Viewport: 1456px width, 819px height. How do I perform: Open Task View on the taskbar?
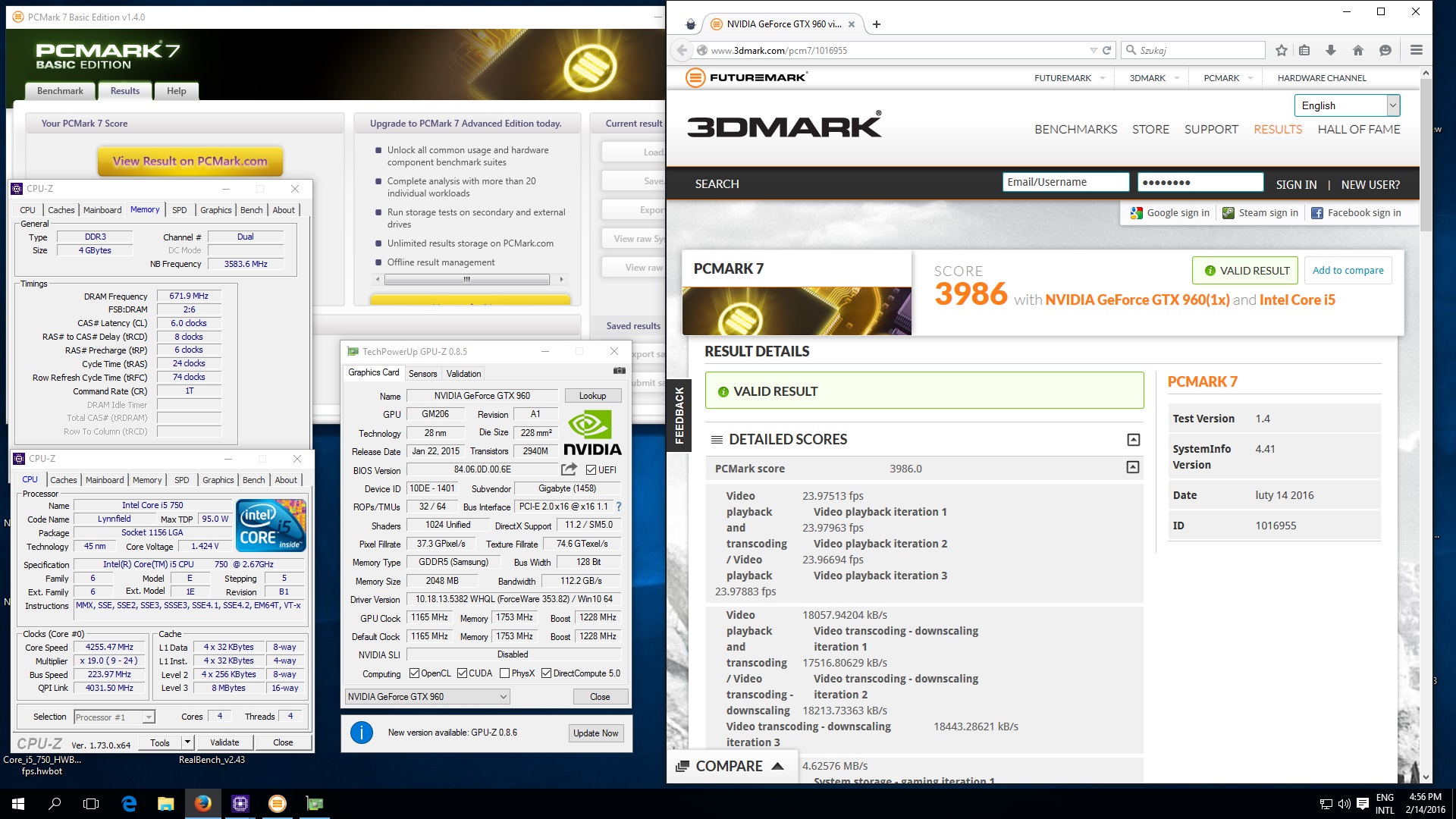[x=91, y=804]
